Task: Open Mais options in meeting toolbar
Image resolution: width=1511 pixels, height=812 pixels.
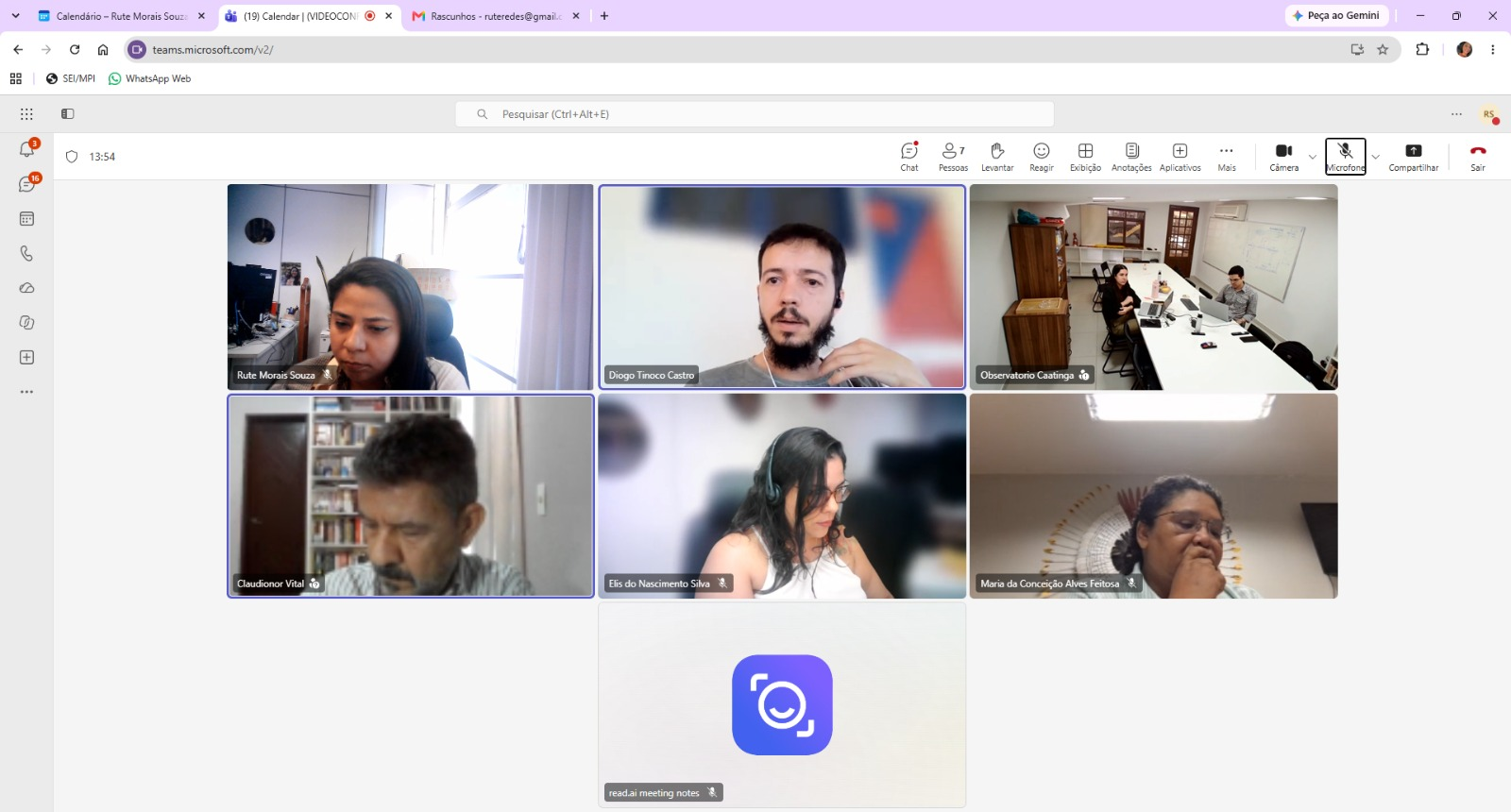Action: tap(1227, 157)
